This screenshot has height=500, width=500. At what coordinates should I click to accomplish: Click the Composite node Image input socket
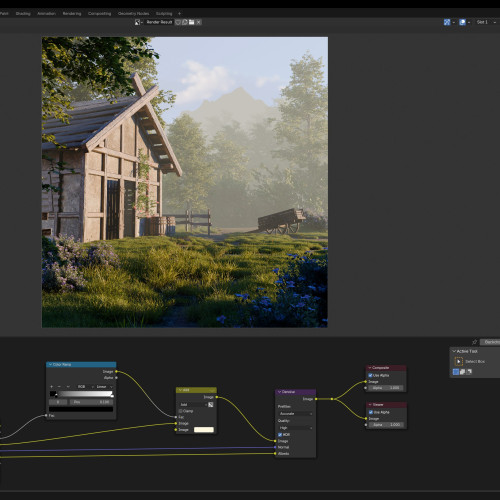366,382
